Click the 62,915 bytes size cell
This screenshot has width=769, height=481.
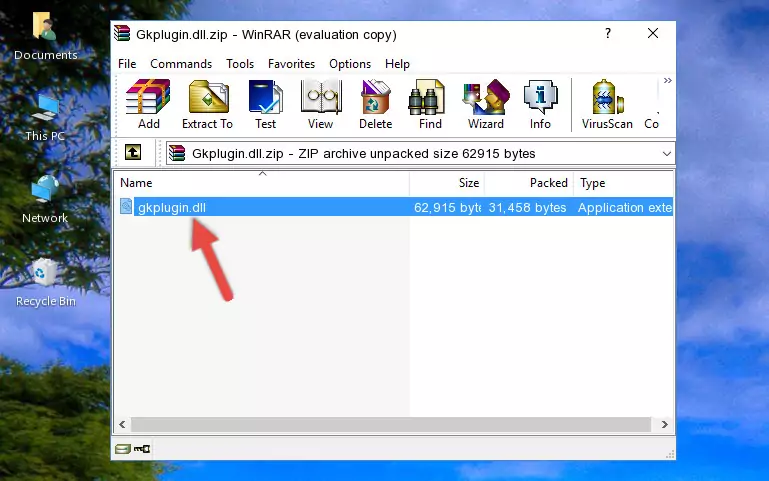(447, 207)
